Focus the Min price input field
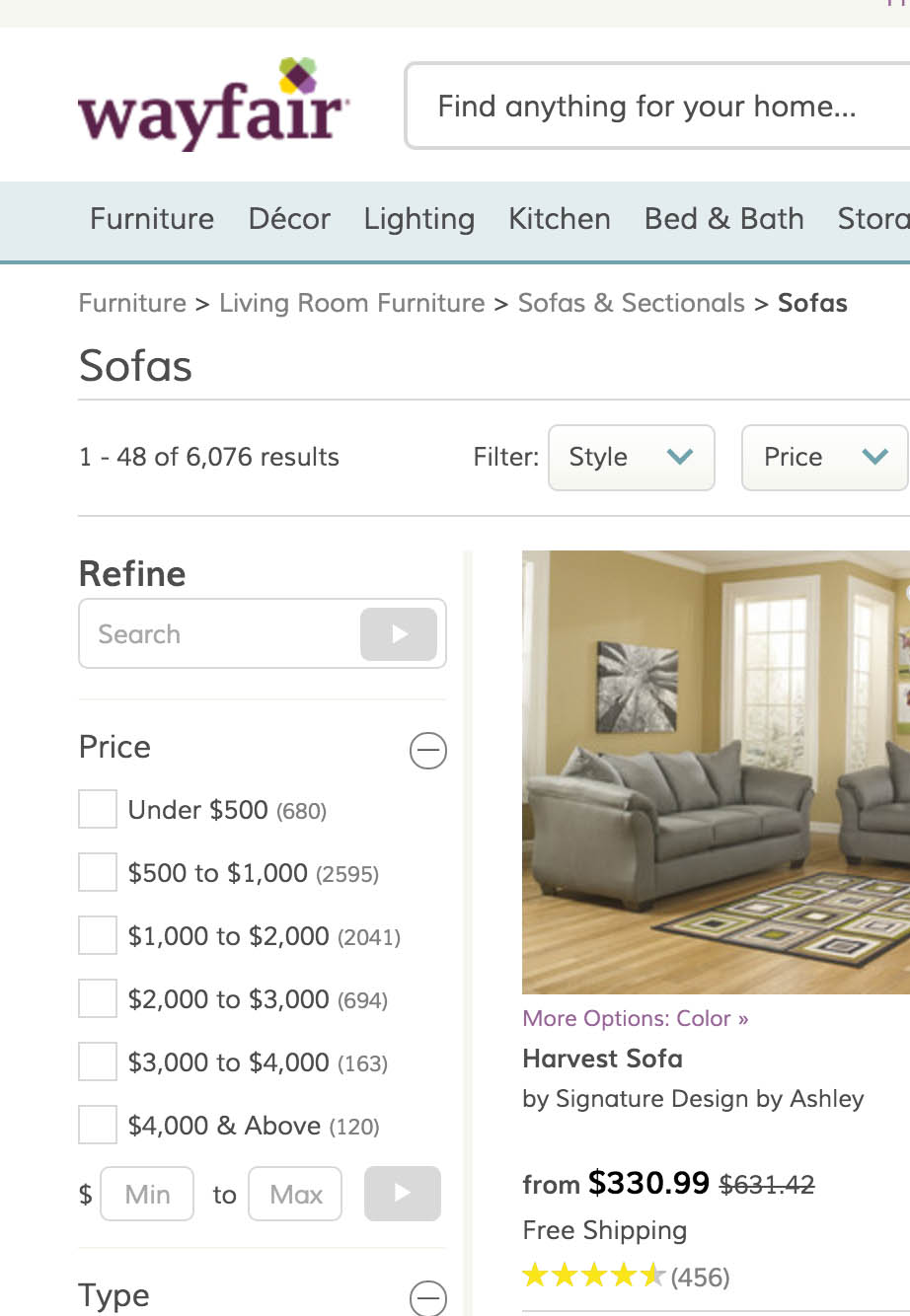The height and width of the screenshot is (1316, 910). (x=147, y=1194)
